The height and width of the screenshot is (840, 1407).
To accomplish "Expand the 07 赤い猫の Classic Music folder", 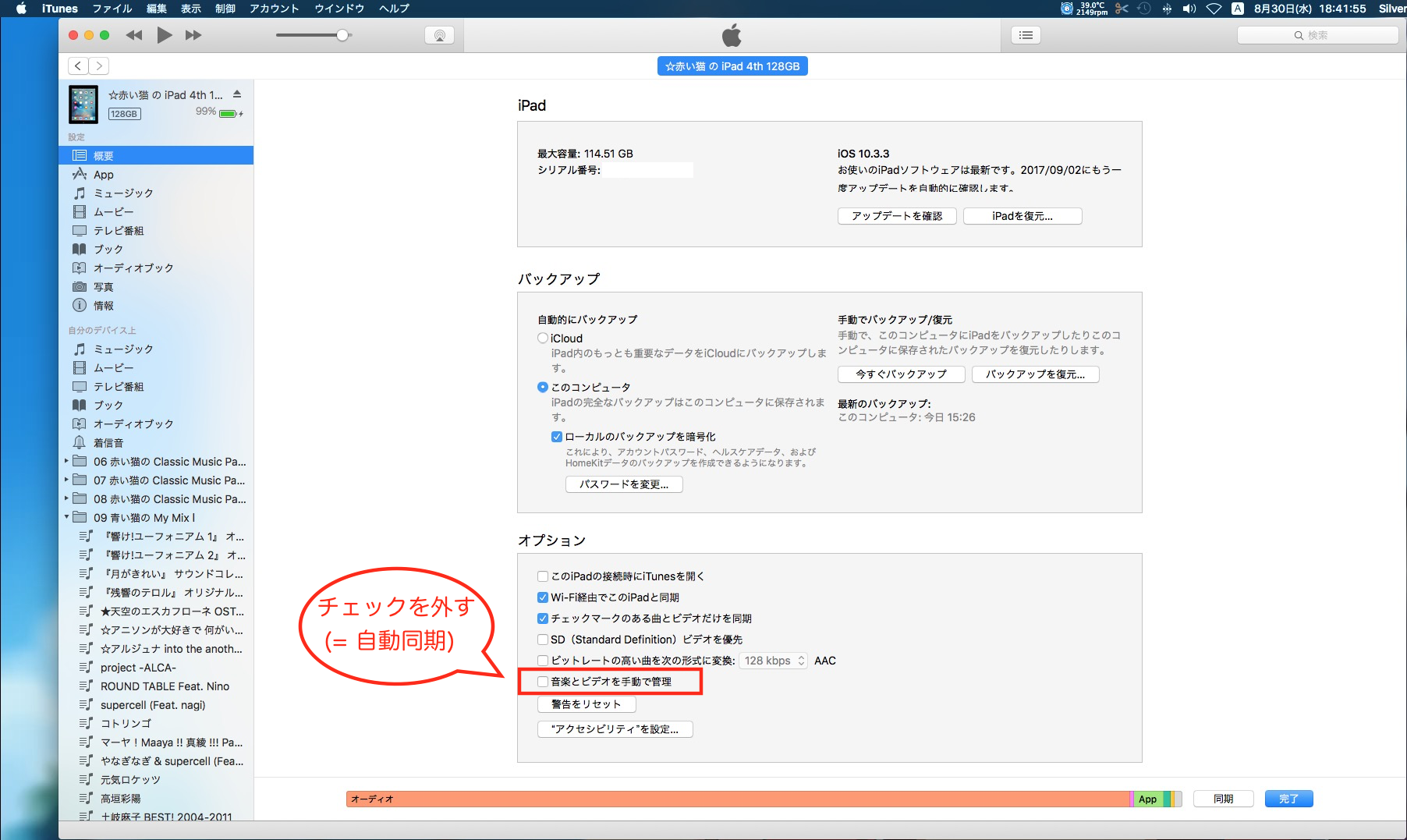I will [66, 480].
